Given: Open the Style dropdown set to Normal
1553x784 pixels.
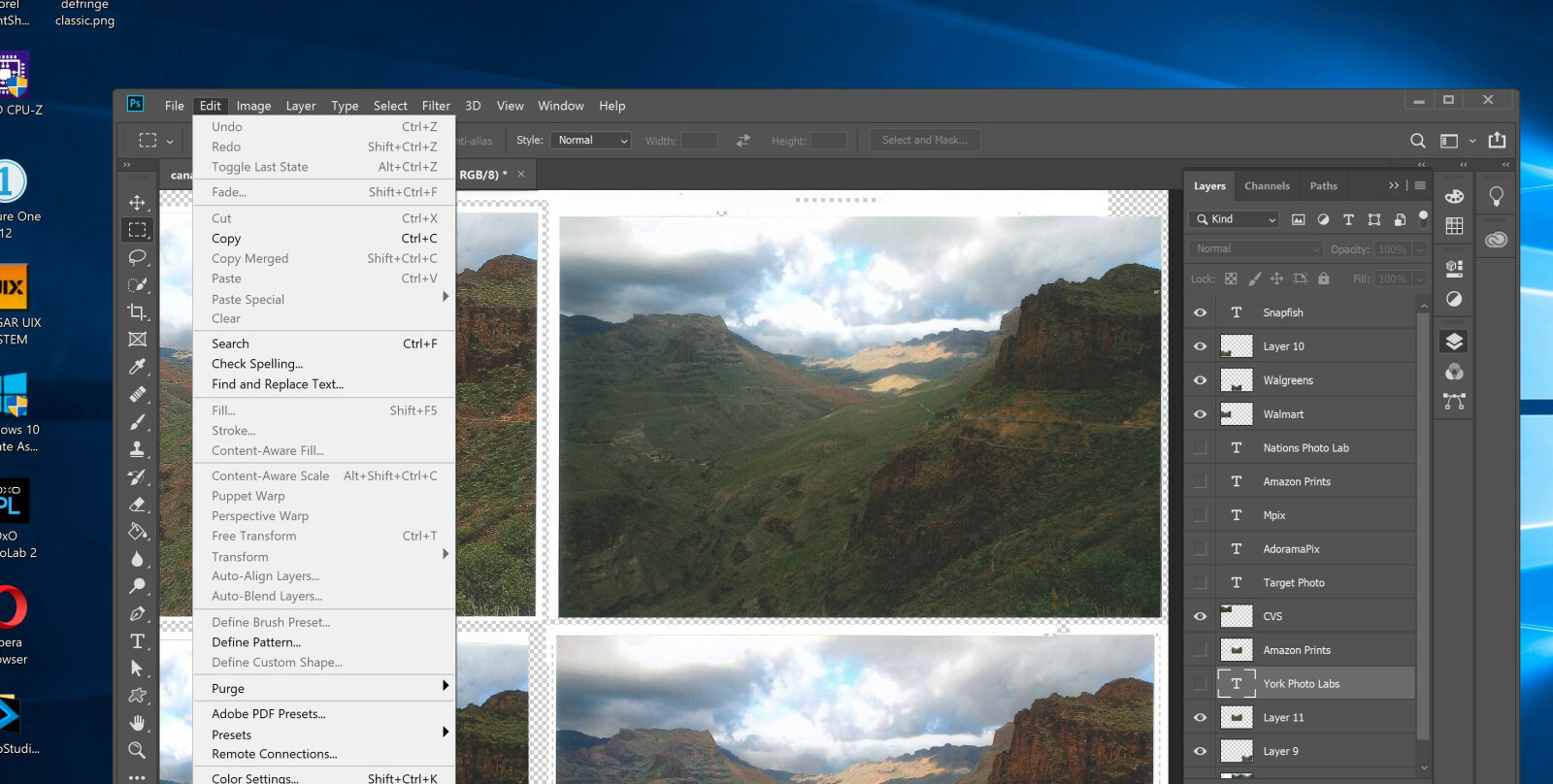Looking at the screenshot, I should (591, 141).
